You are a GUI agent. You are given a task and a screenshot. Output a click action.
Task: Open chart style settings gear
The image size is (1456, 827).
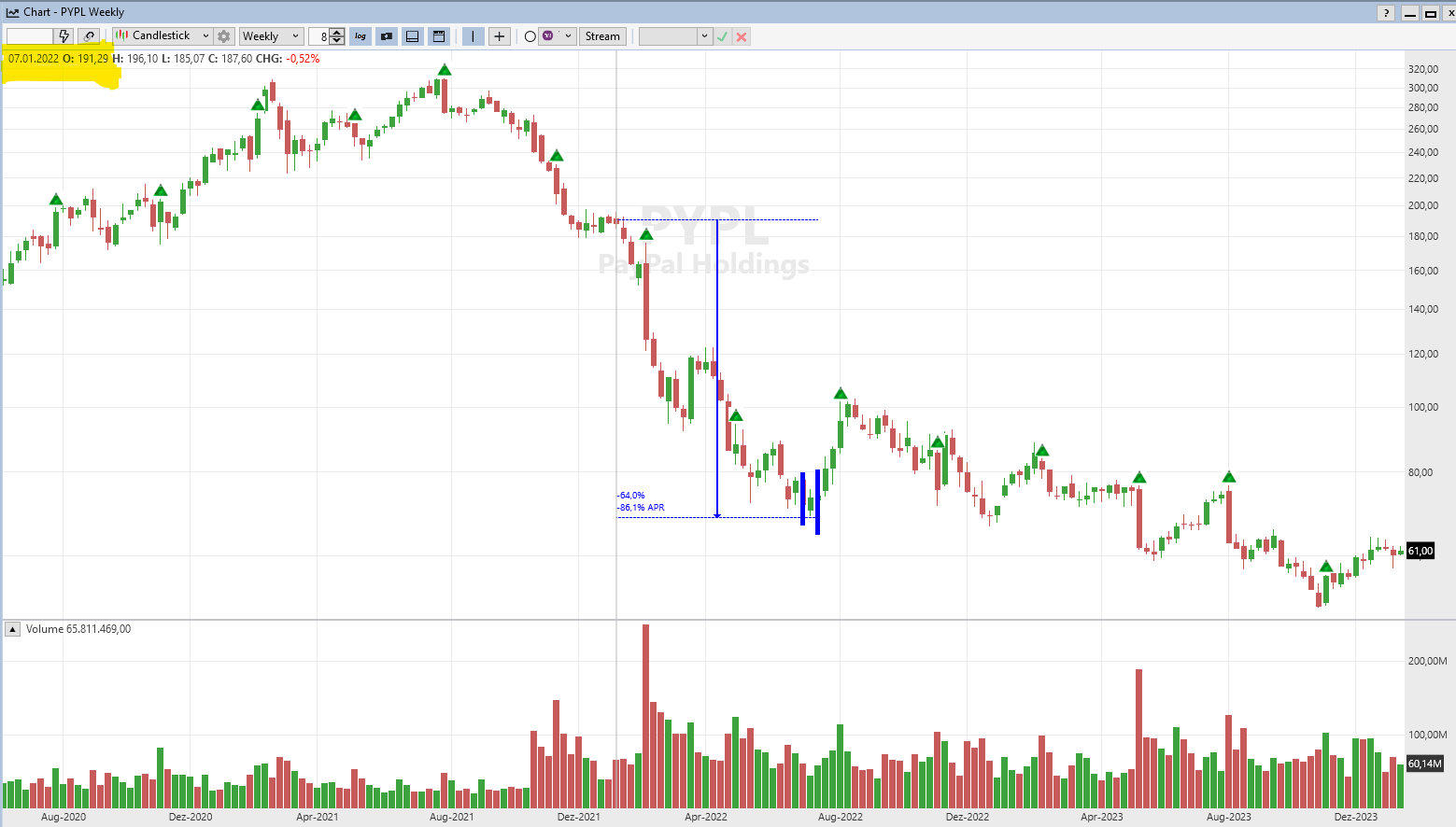224,36
